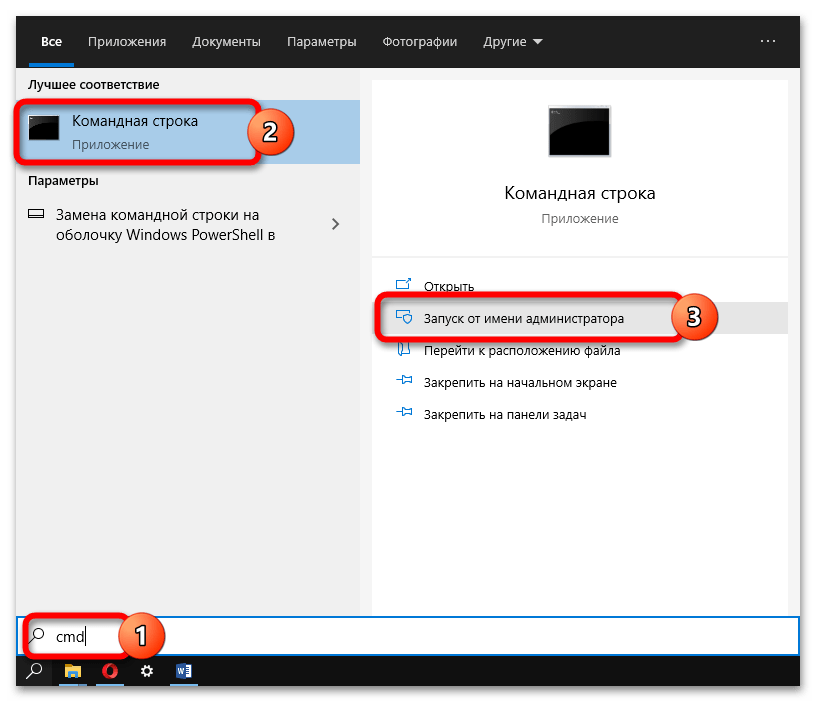816x702 pixels.
Task: Click the cmd icon in best match
Action: pyautogui.click(x=44, y=130)
